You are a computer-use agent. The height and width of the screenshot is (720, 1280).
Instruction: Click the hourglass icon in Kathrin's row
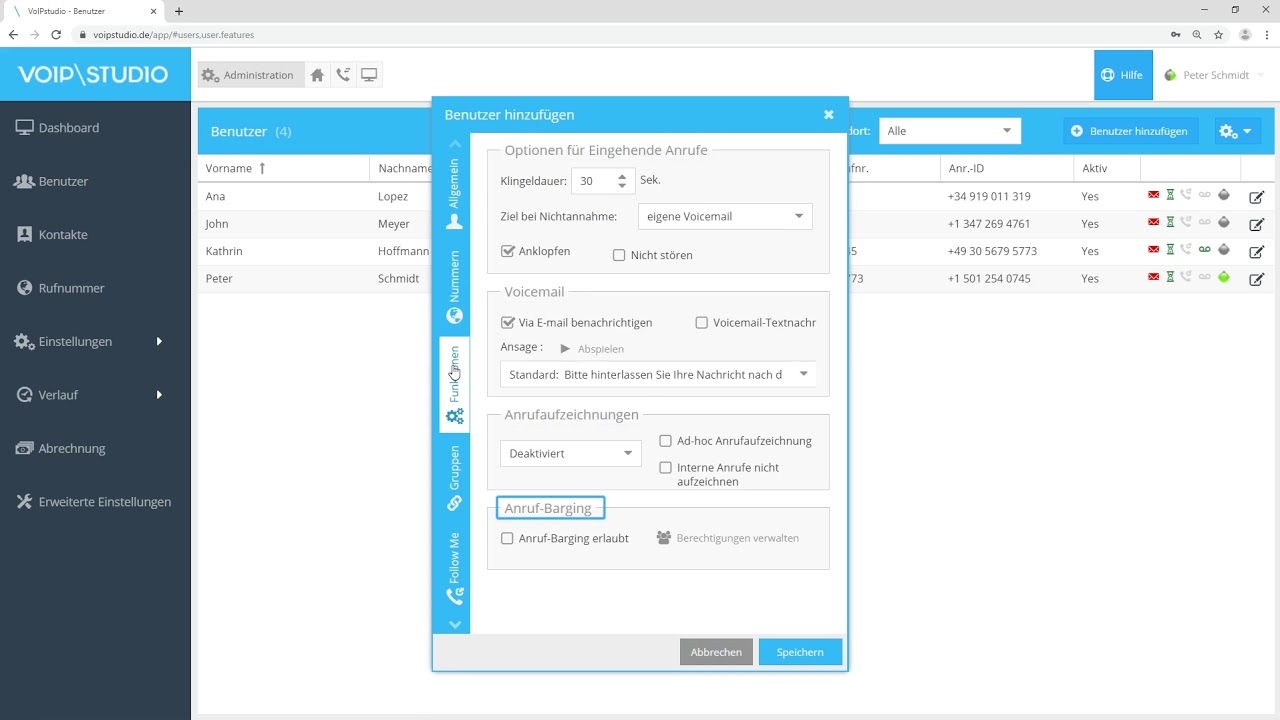1170,250
